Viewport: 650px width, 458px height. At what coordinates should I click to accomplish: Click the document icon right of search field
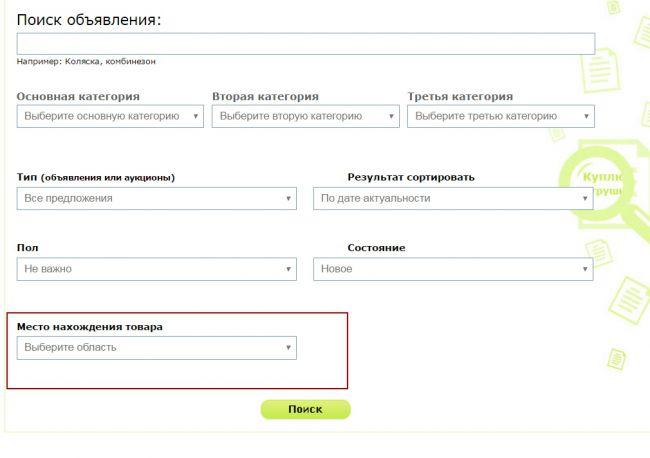point(596,71)
